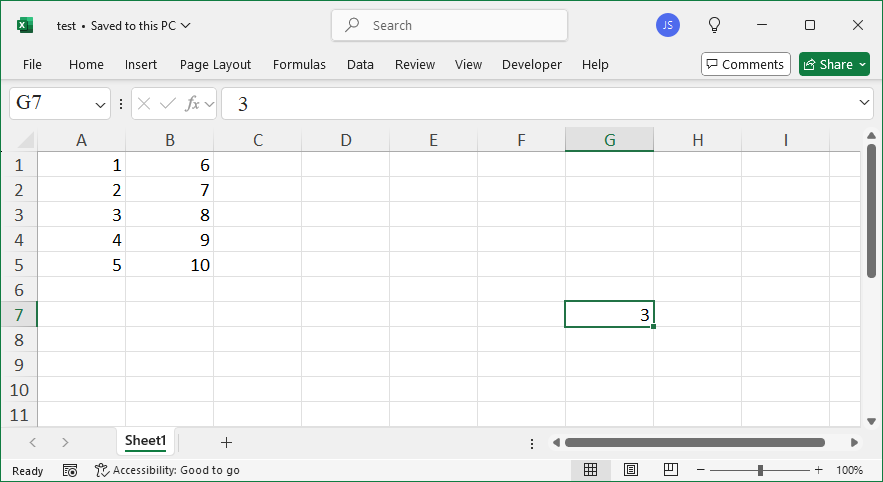Select column C header

pos(258,140)
